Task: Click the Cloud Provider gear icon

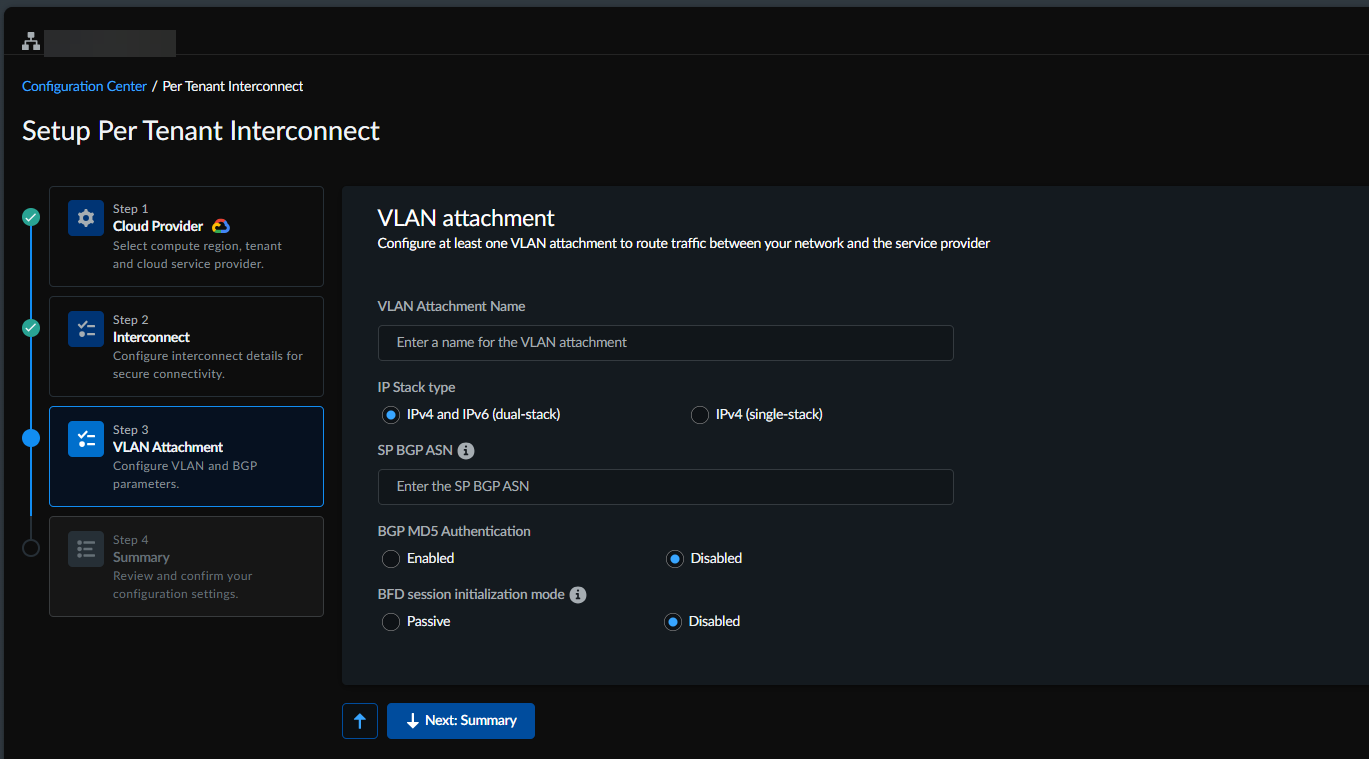Action: coord(86,218)
